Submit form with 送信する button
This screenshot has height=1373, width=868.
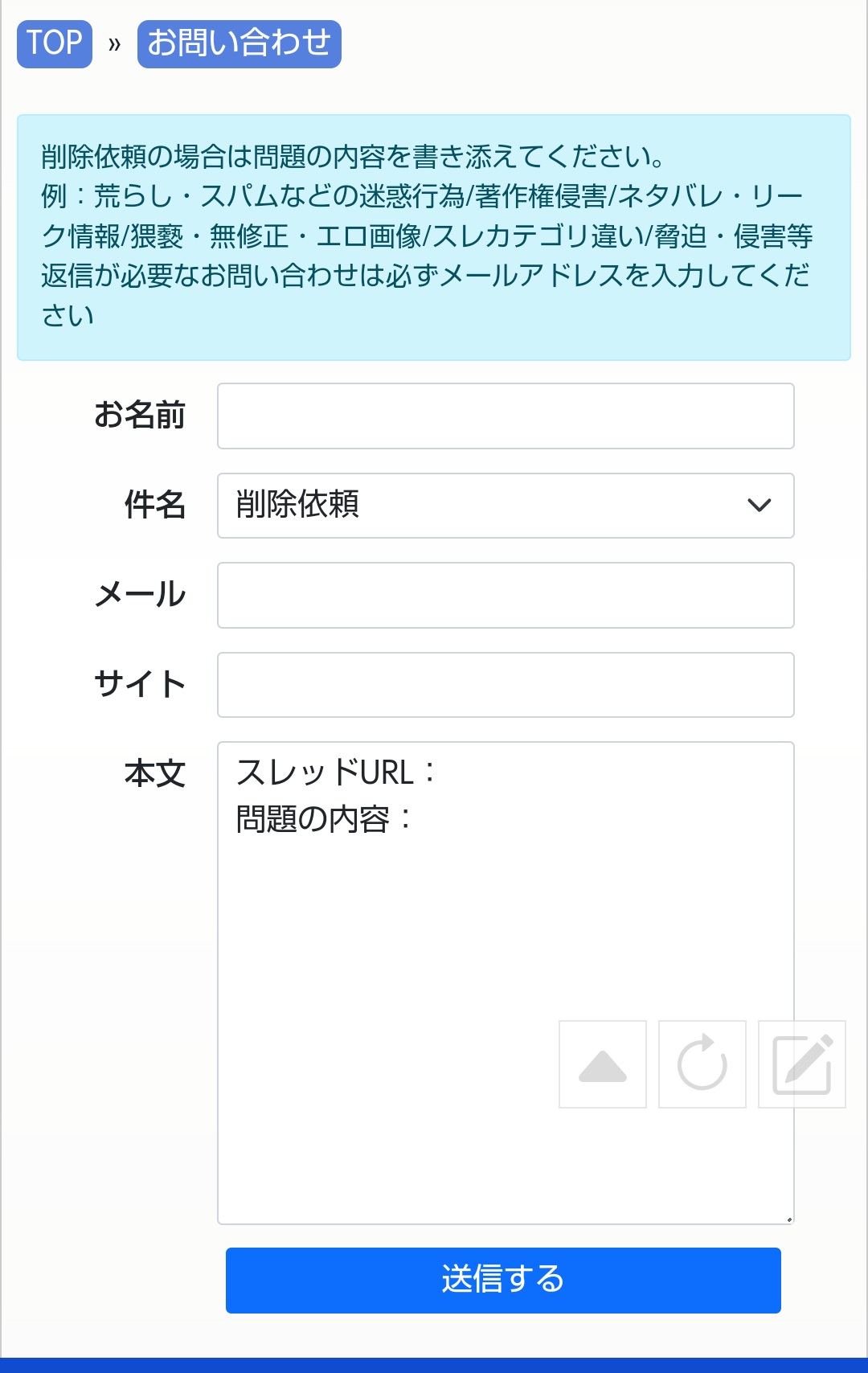(x=503, y=1280)
